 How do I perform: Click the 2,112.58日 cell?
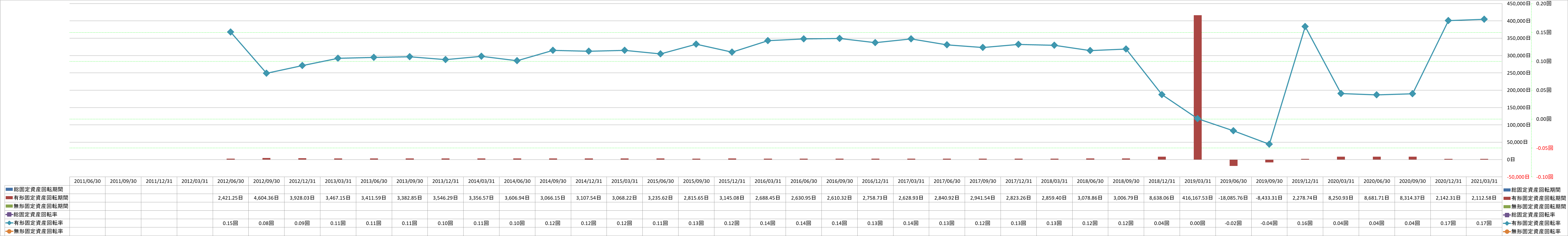1484,198
